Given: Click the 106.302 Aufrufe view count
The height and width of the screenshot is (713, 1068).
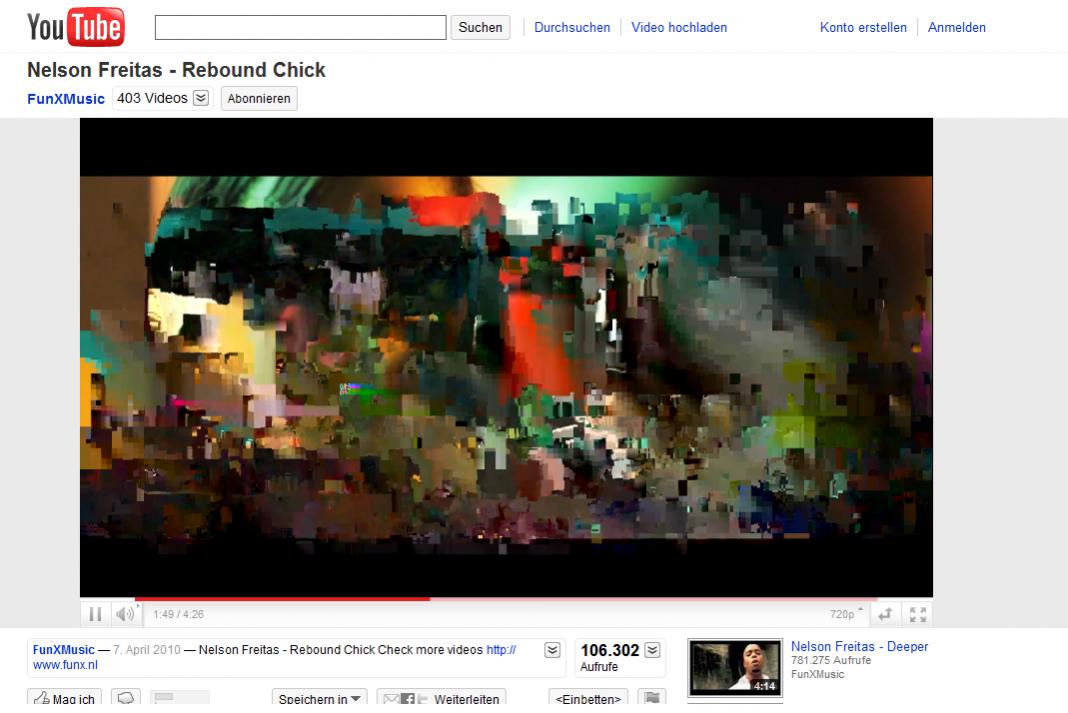Looking at the screenshot, I should [610, 657].
